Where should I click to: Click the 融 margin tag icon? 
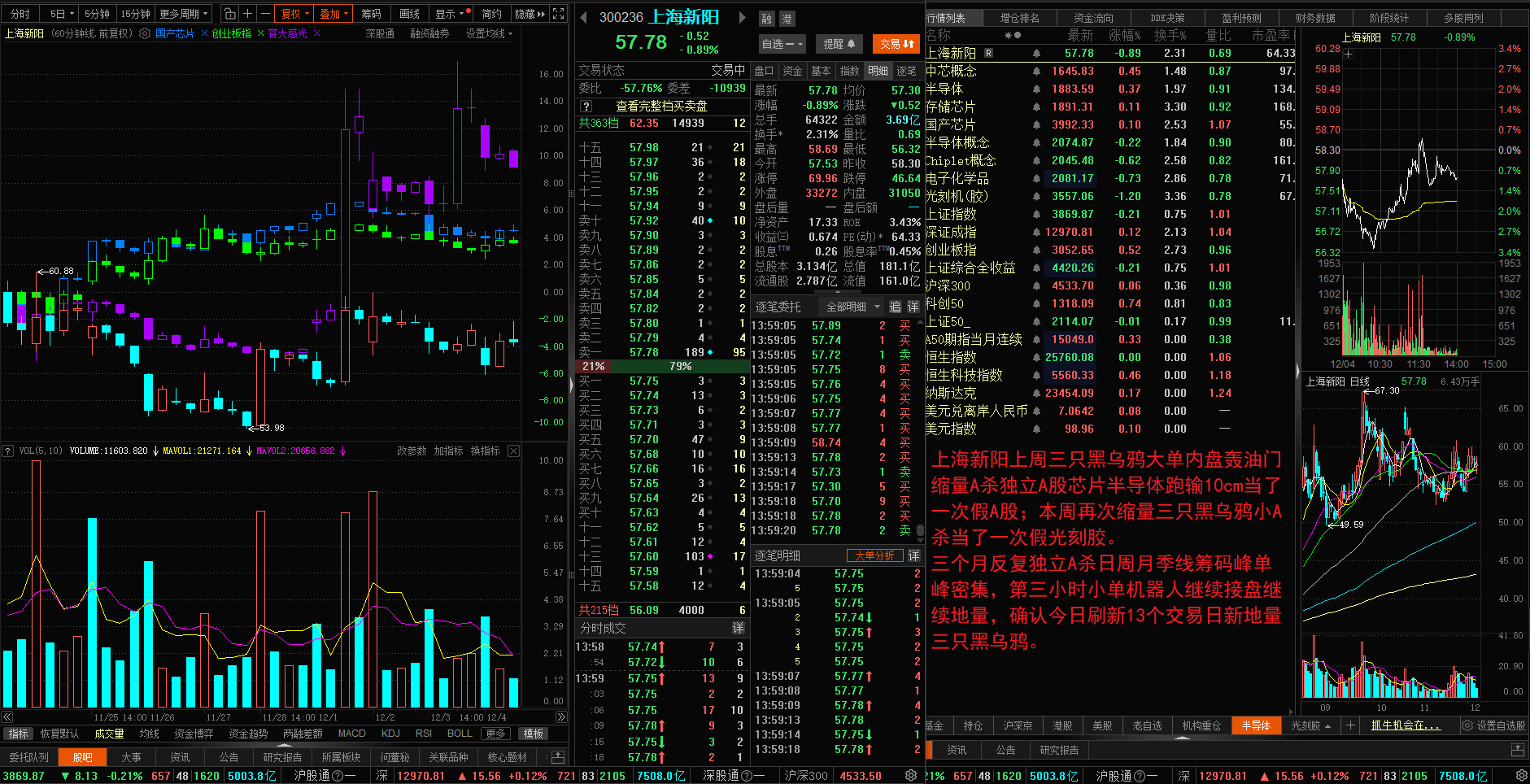click(767, 19)
